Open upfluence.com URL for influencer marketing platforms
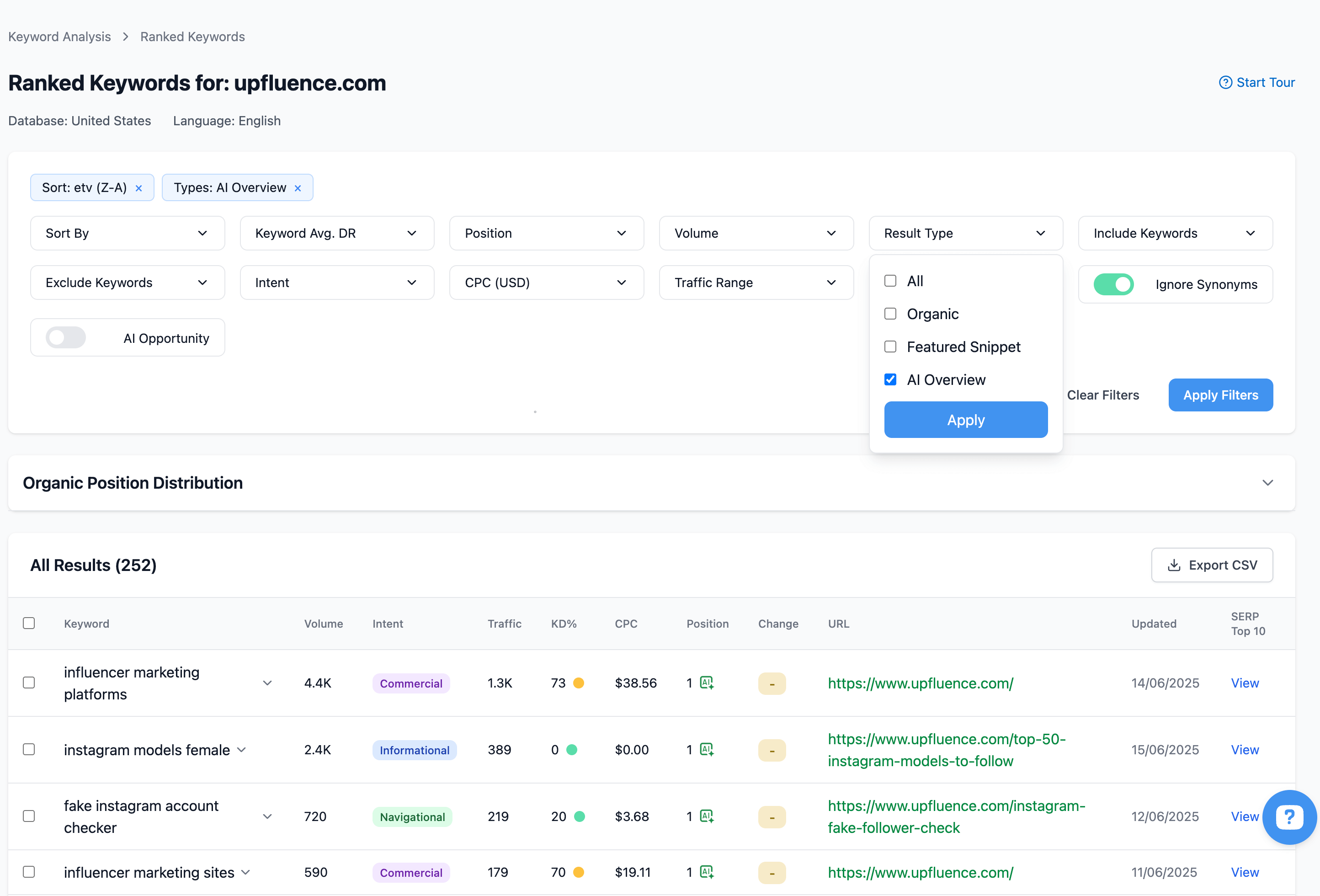1320x896 pixels. [920, 683]
